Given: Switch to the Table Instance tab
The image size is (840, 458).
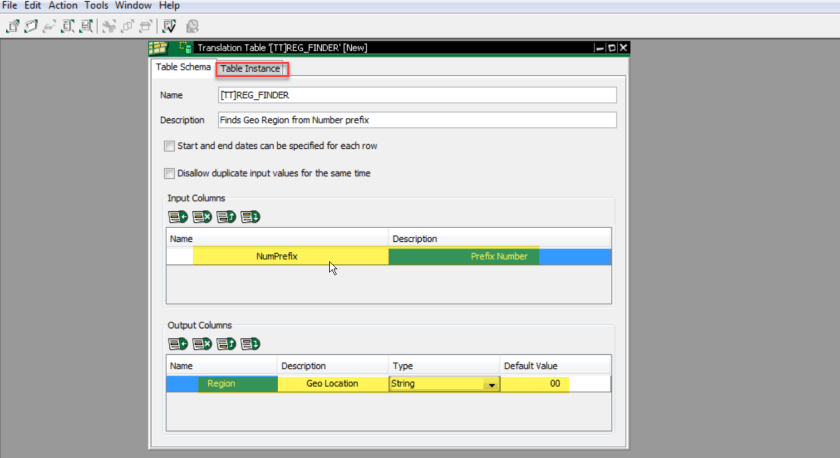Looking at the screenshot, I should pos(250,69).
